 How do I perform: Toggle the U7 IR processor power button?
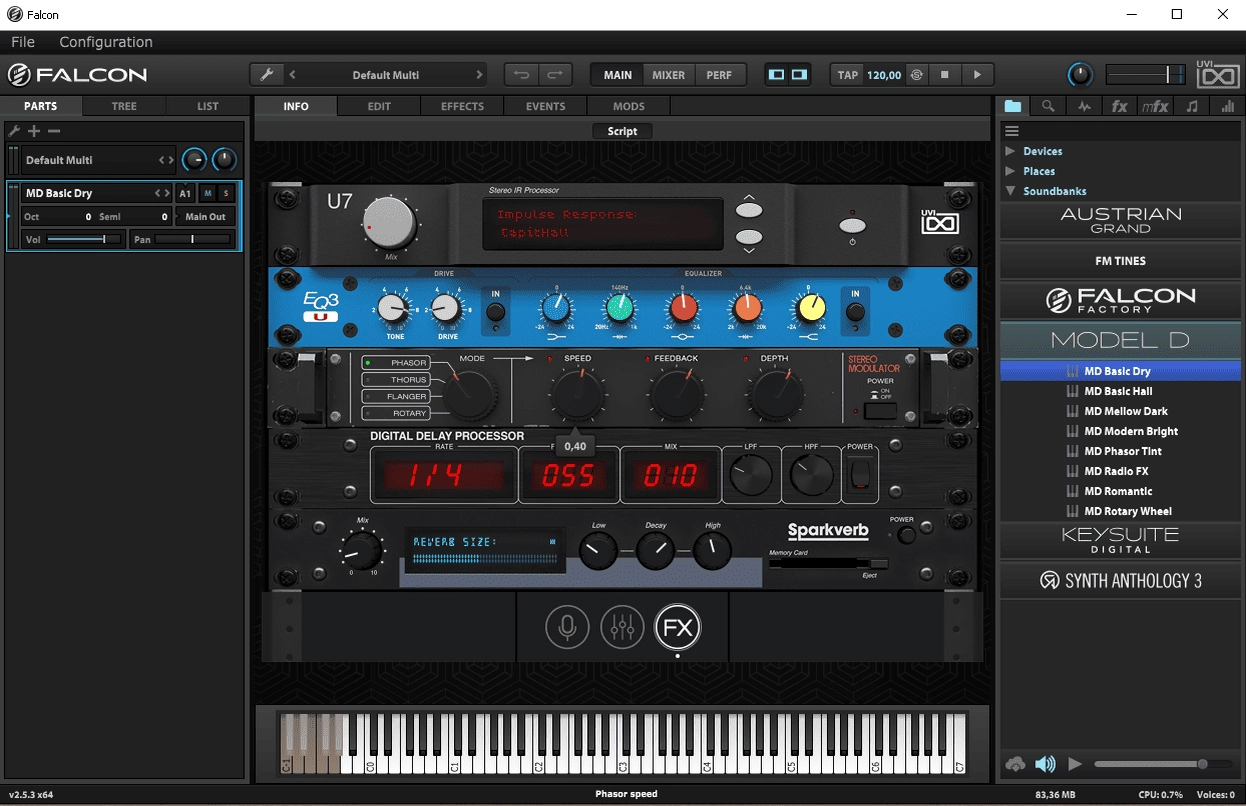click(x=852, y=225)
